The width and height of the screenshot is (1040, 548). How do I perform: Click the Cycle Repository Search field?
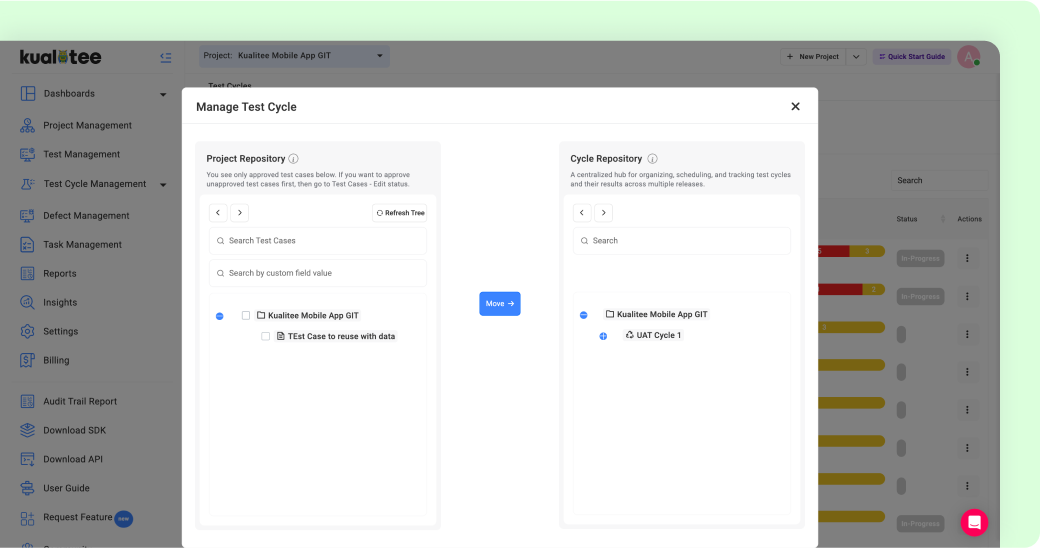(682, 241)
